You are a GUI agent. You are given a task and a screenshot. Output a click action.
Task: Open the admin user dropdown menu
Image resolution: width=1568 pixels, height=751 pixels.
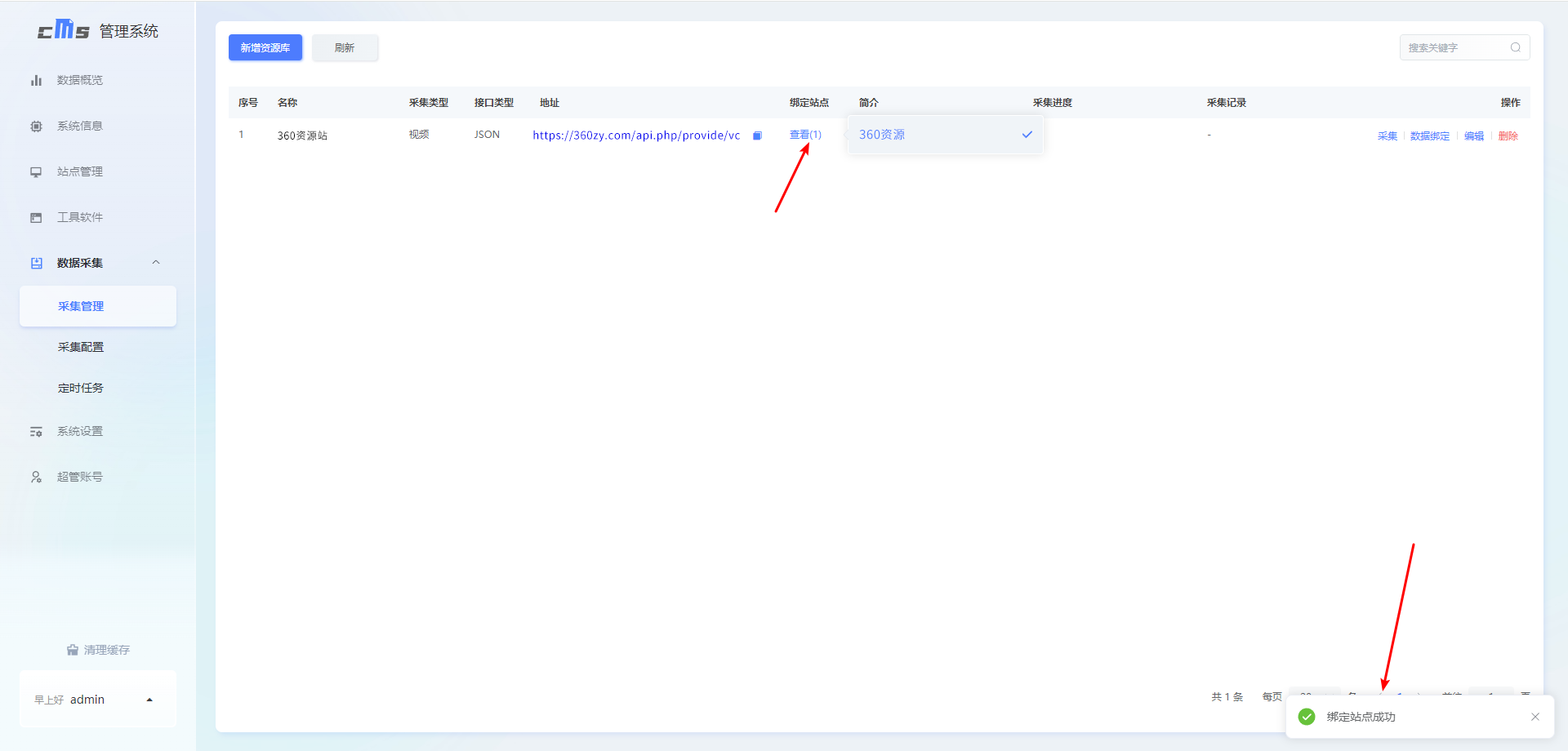point(149,700)
